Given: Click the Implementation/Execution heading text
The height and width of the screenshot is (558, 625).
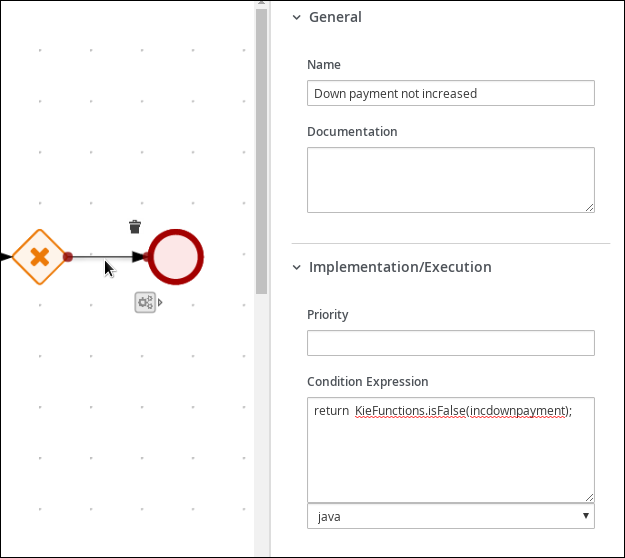Looking at the screenshot, I should [400, 267].
